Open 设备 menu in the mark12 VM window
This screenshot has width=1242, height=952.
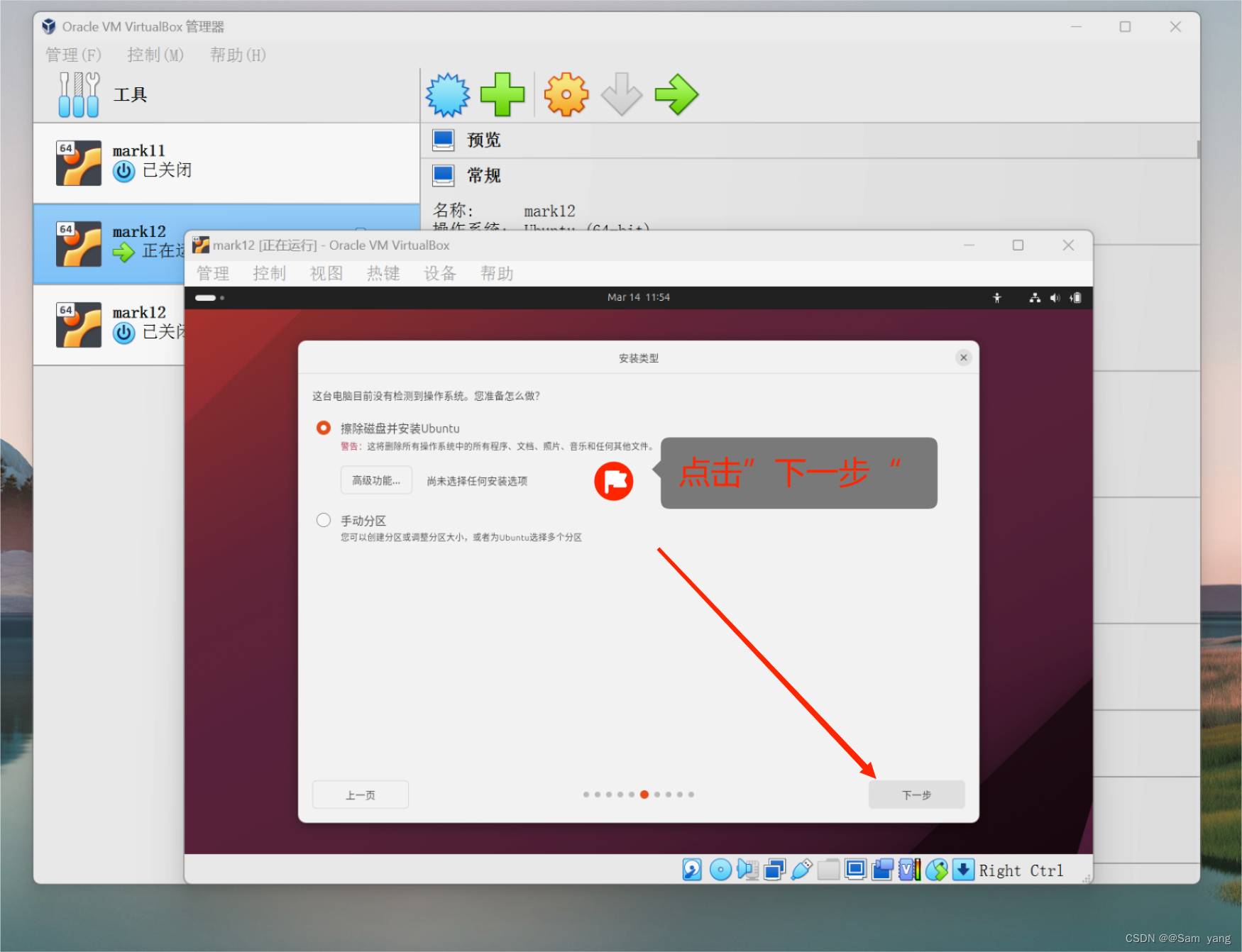click(440, 274)
